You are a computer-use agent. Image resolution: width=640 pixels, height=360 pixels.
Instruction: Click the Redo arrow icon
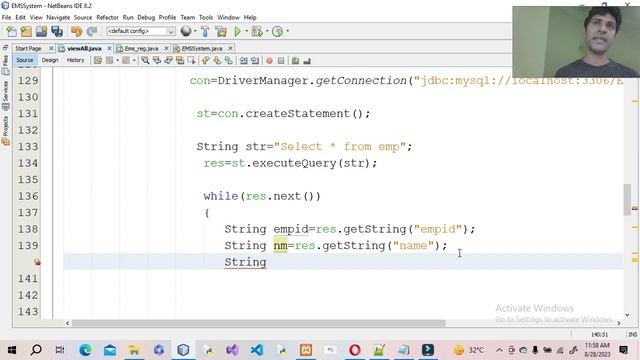click(92, 31)
